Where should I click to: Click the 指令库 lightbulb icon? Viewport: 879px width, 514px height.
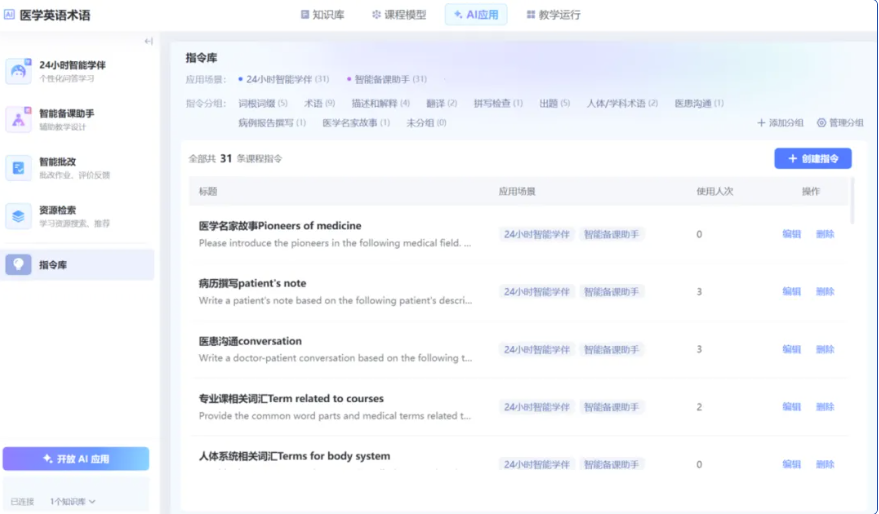[18, 264]
